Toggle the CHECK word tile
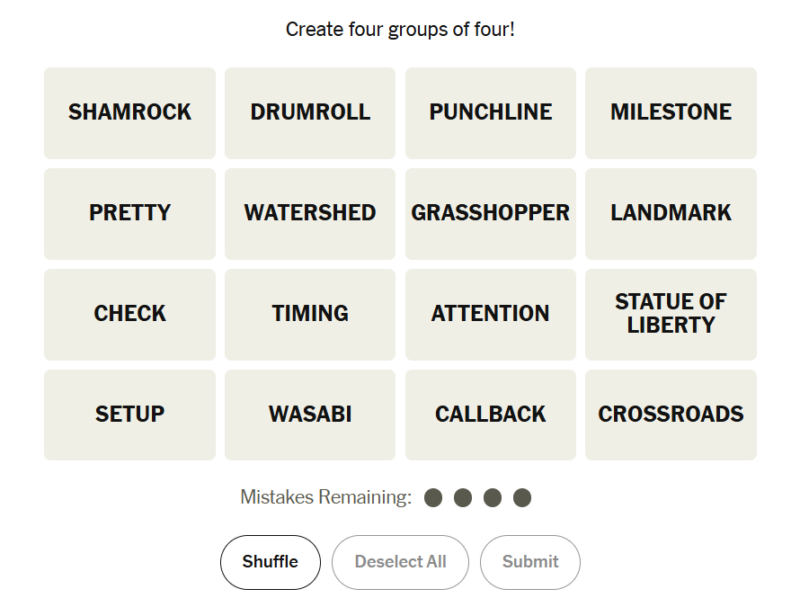 (130, 314)
